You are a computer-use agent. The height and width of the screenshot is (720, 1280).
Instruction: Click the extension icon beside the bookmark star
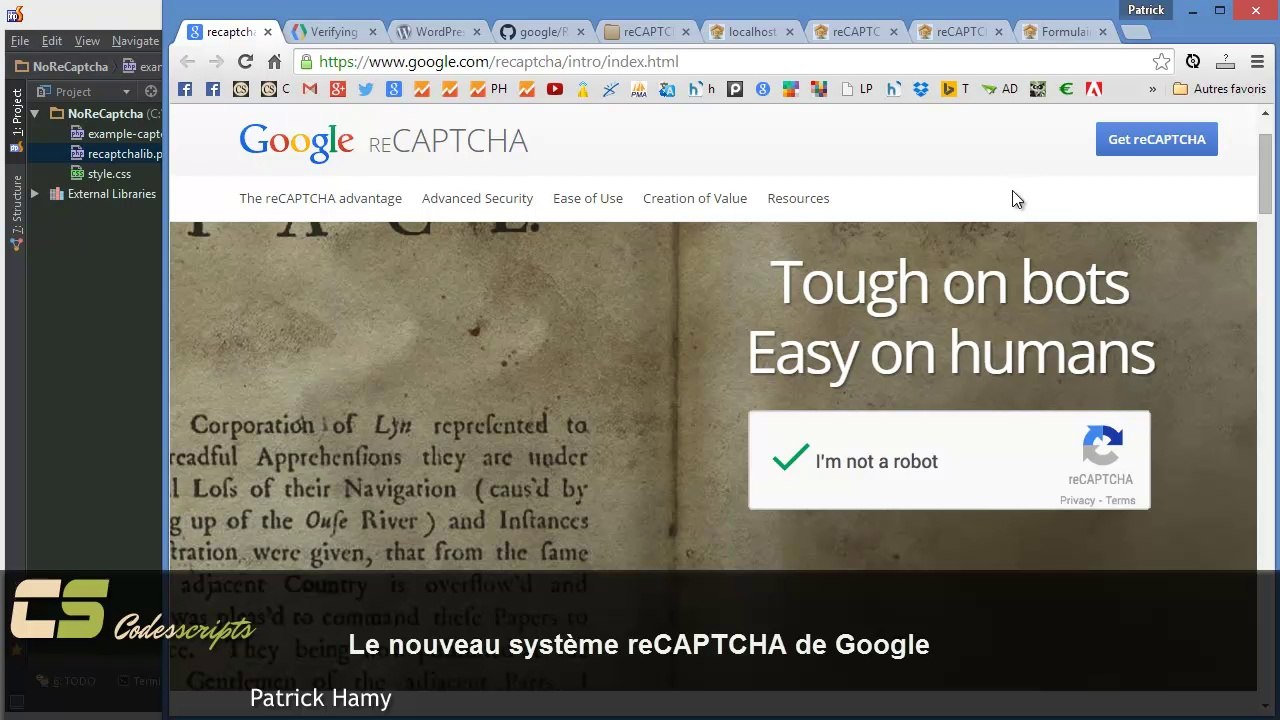(1193, 62)
